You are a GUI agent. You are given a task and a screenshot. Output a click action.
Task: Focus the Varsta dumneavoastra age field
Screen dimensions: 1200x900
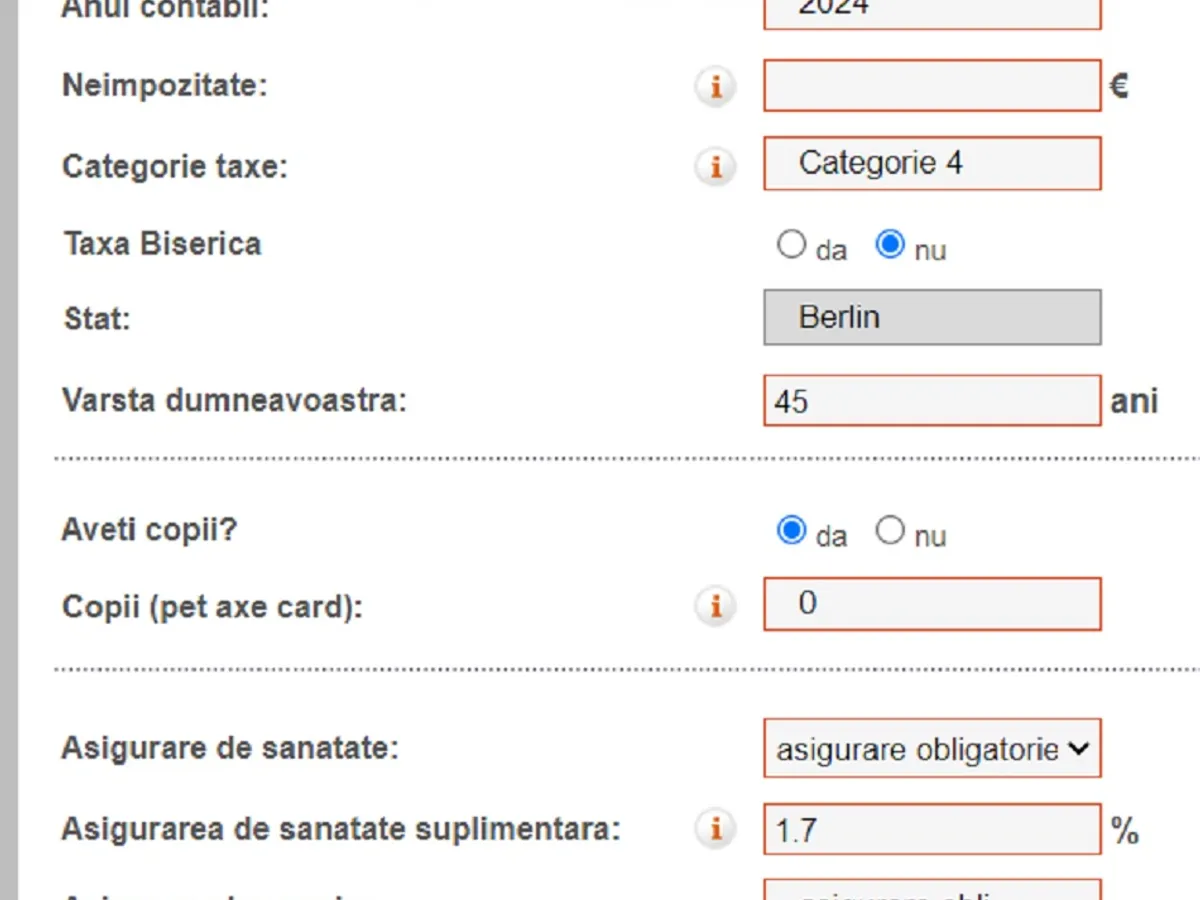932,401
